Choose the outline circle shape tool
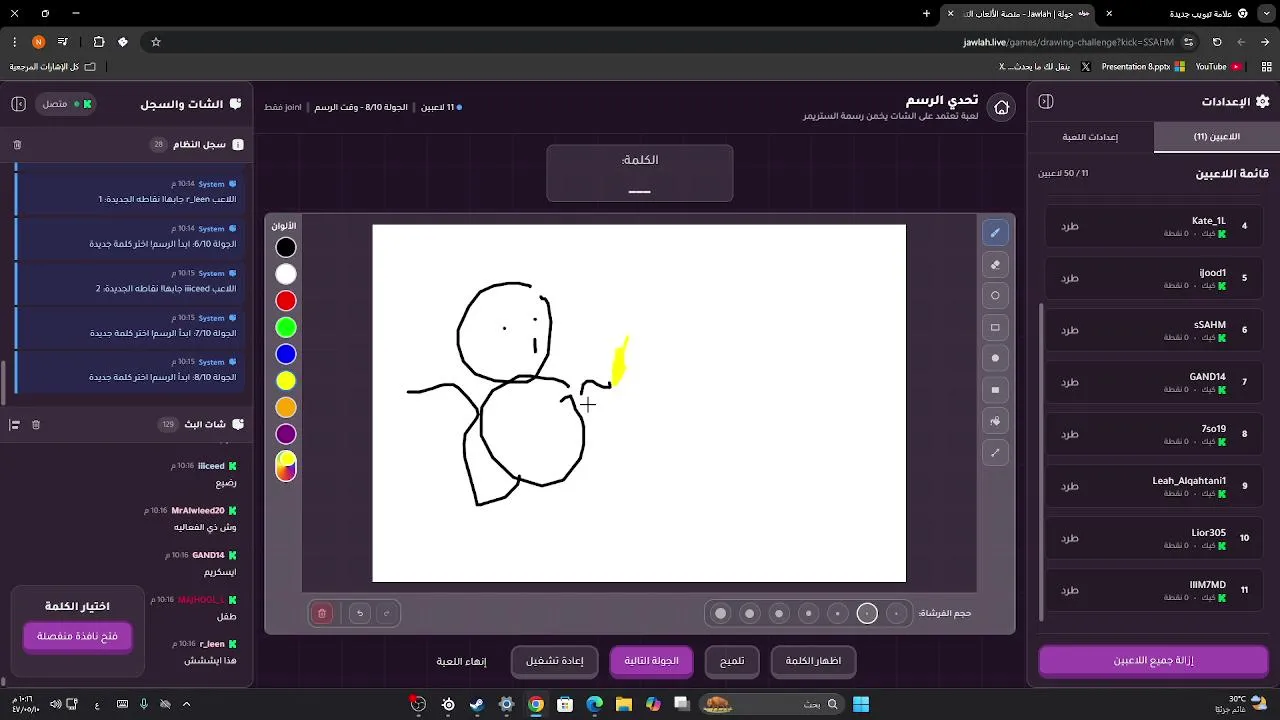The width and height of the screenshot is (1280, 720). tap(995, 296)
